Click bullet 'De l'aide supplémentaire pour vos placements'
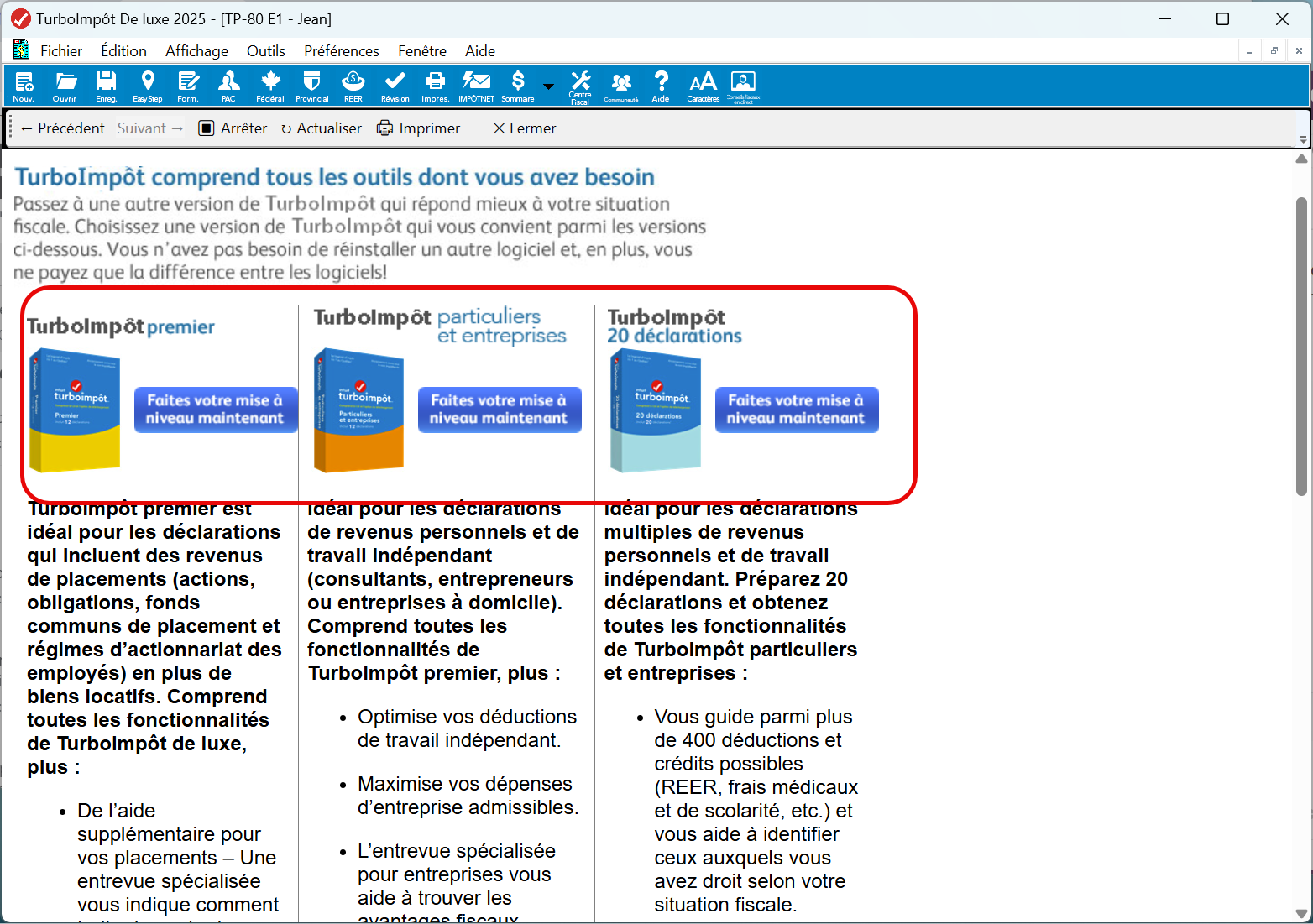 tap(177, 860)
